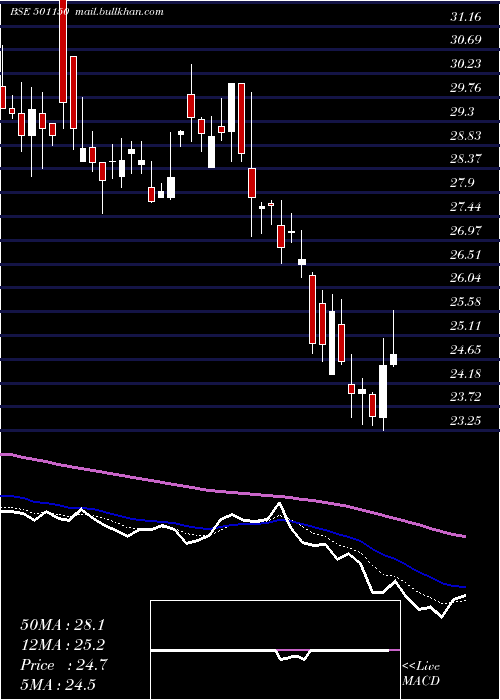Select the 25.11 price axis label

(x=466, y=325)
